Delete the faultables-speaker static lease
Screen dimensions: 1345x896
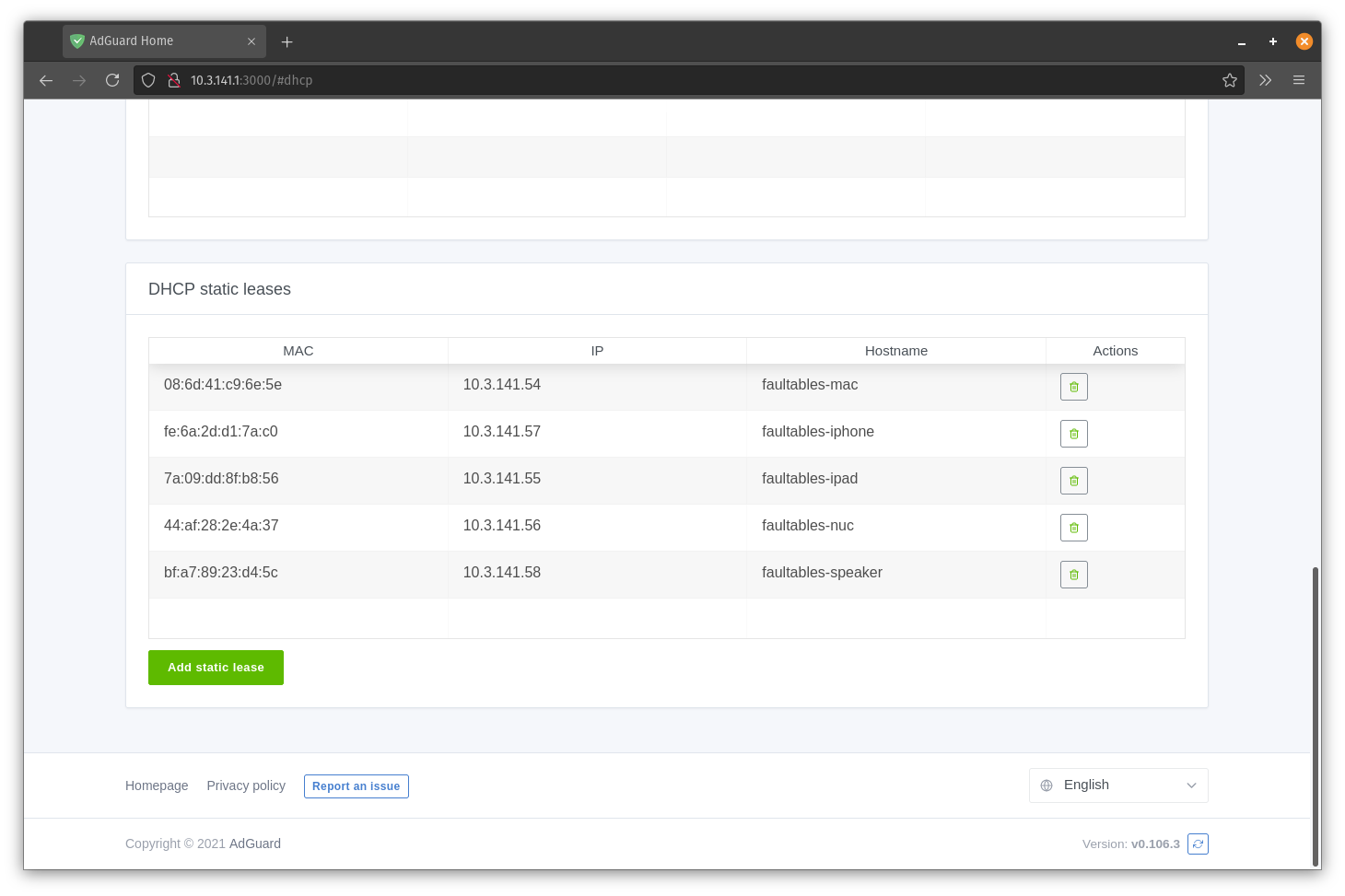click(x=1073, y=575)
